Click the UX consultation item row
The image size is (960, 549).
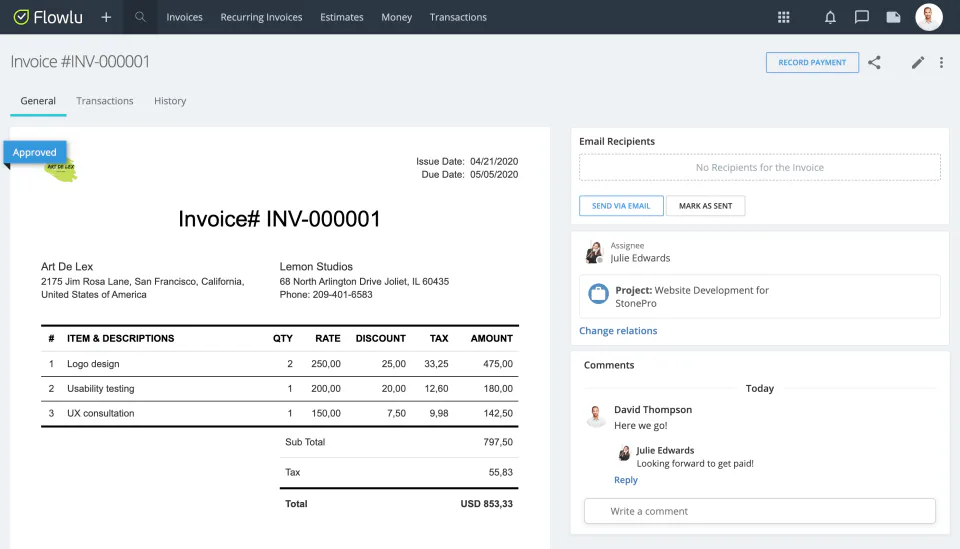(x=280, y=413)
